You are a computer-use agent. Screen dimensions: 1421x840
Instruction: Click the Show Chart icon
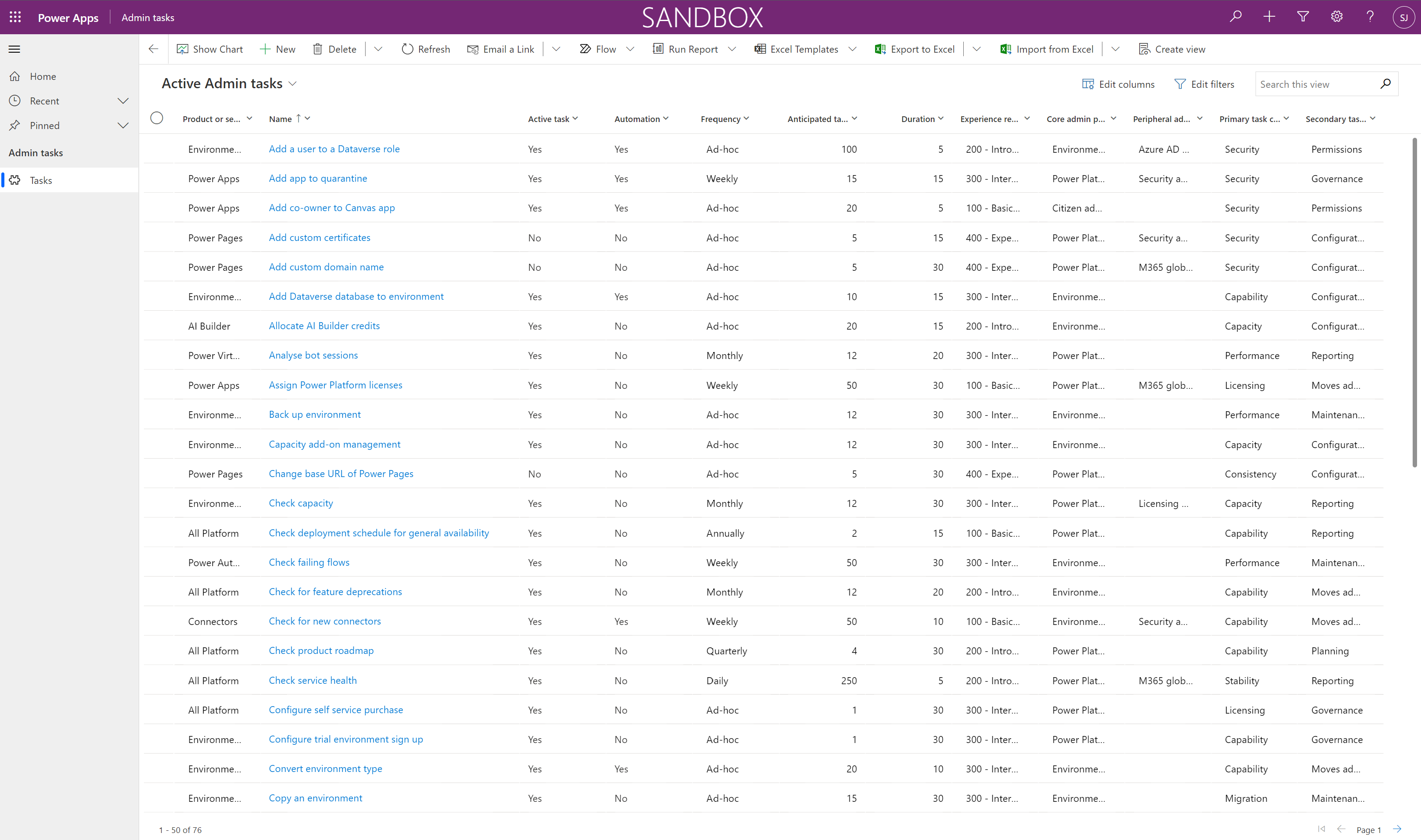(x=182, y=49)
